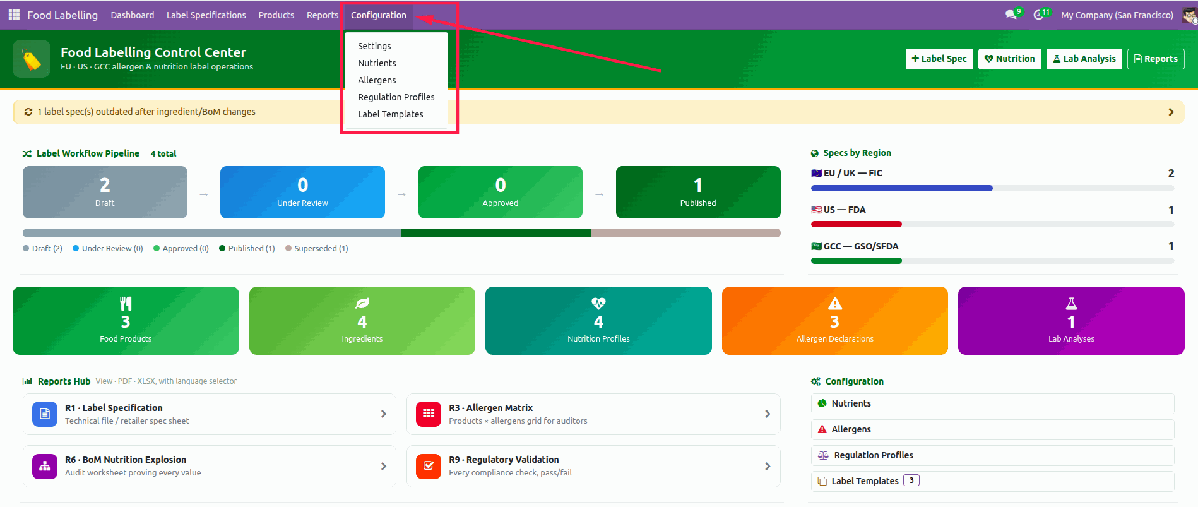Open the Published pipeline card
The height and width of the screenshot is (507, 1198).
point(698,192)
